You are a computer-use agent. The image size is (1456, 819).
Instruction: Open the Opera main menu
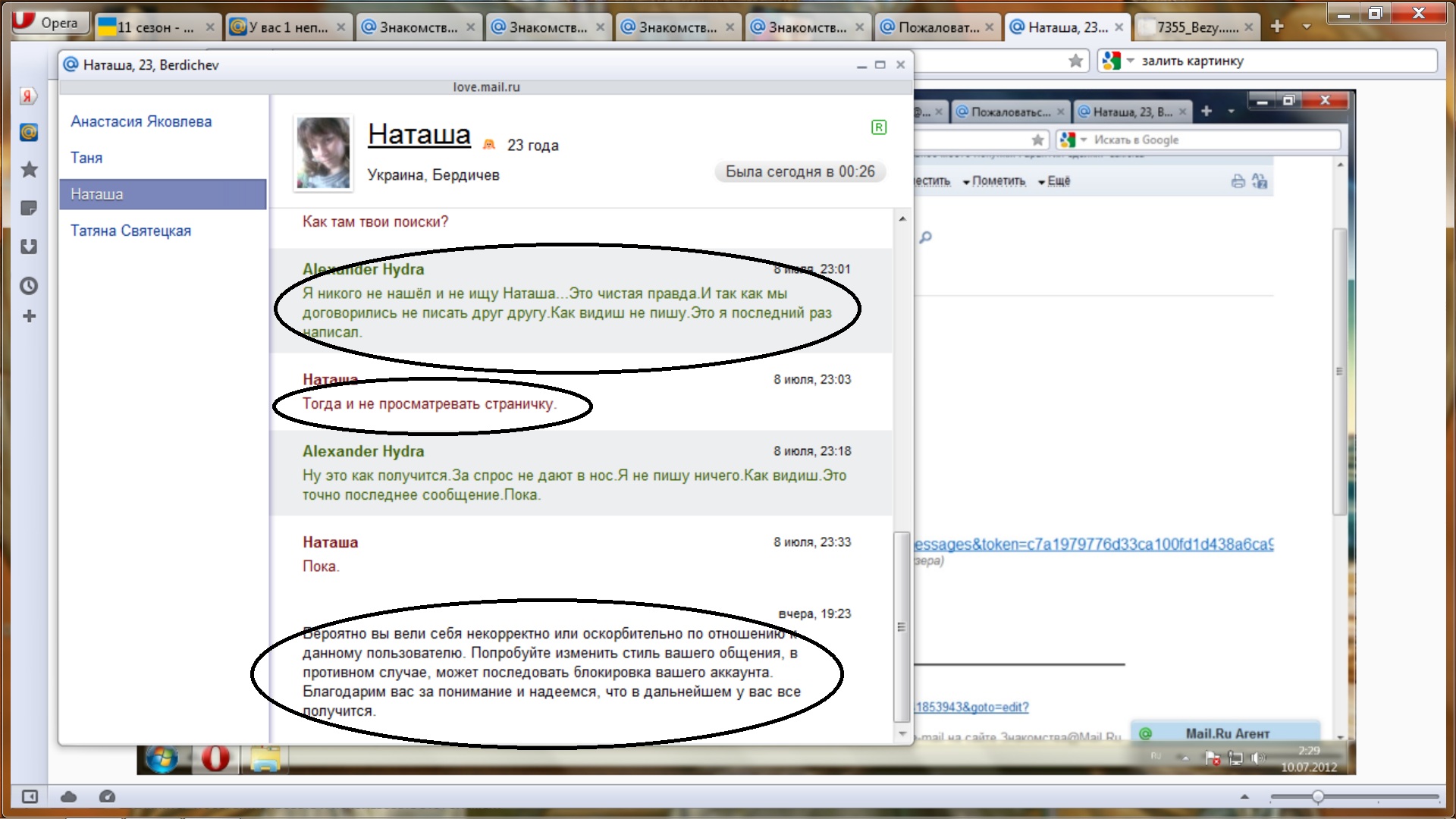[x=50, y=22]
